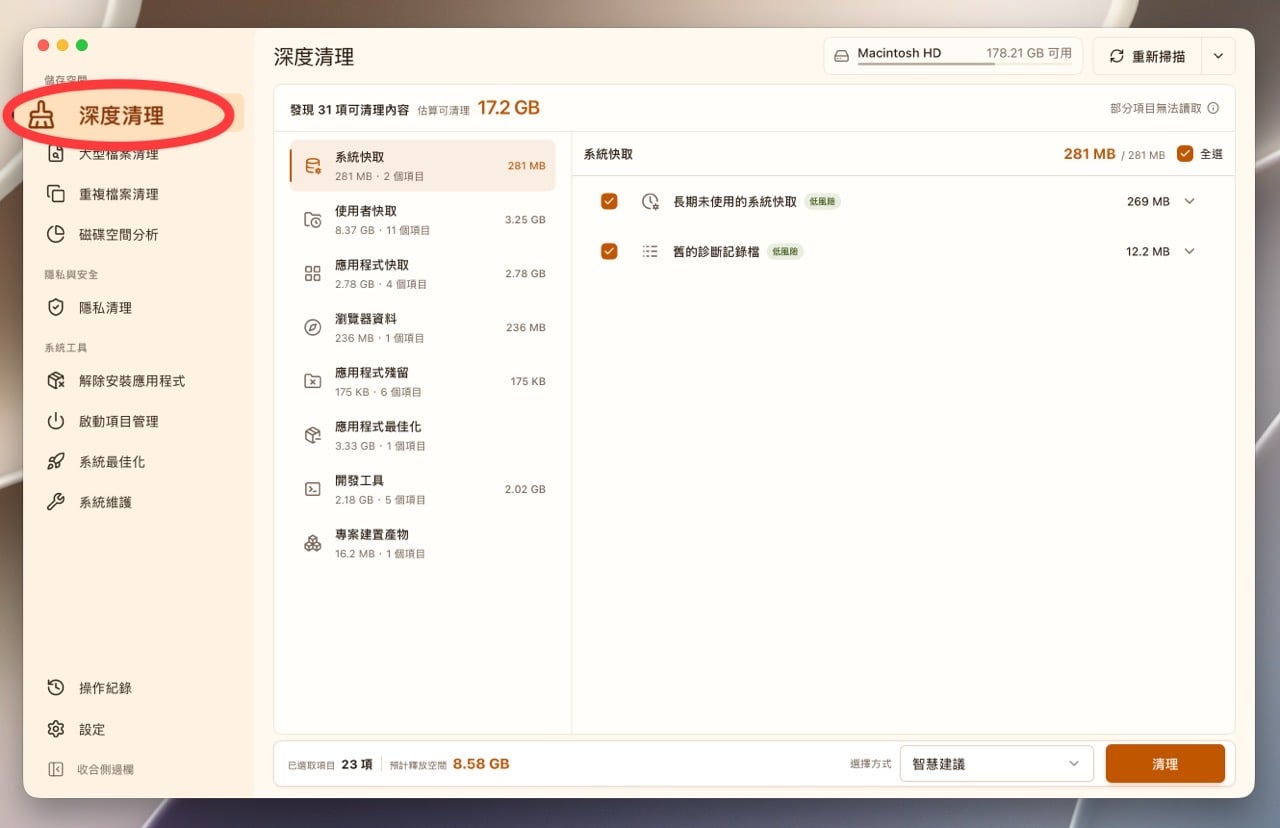This screenshot has width=1280, height=828.
Task: Click the 發現 31 項可清理內容 text
Action: 349,110
